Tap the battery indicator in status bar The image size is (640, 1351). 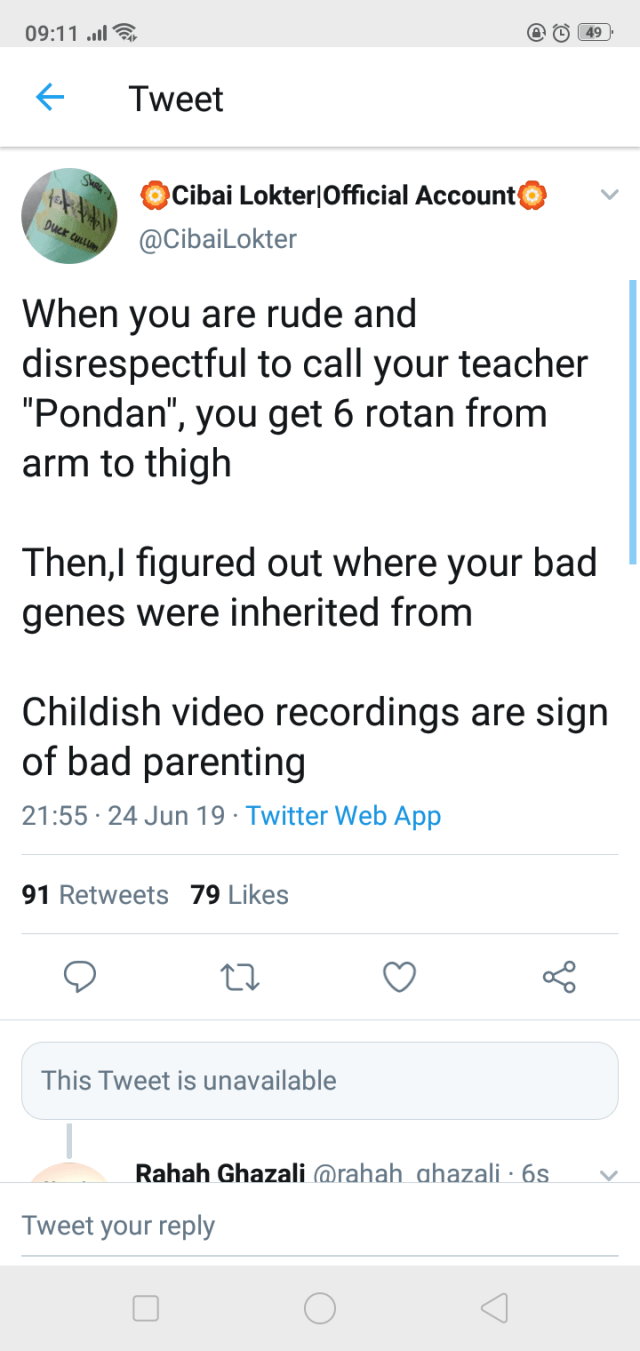coord(595,32)
